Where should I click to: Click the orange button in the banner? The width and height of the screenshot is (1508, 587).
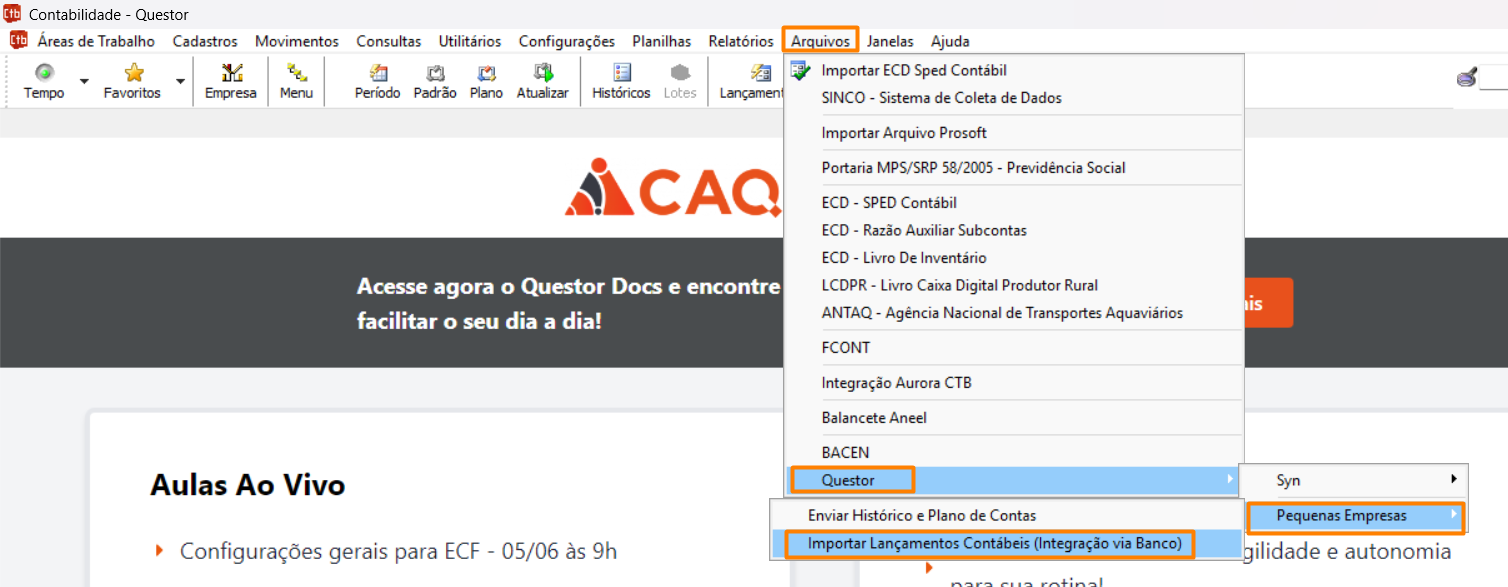[x=1268, y=303]
